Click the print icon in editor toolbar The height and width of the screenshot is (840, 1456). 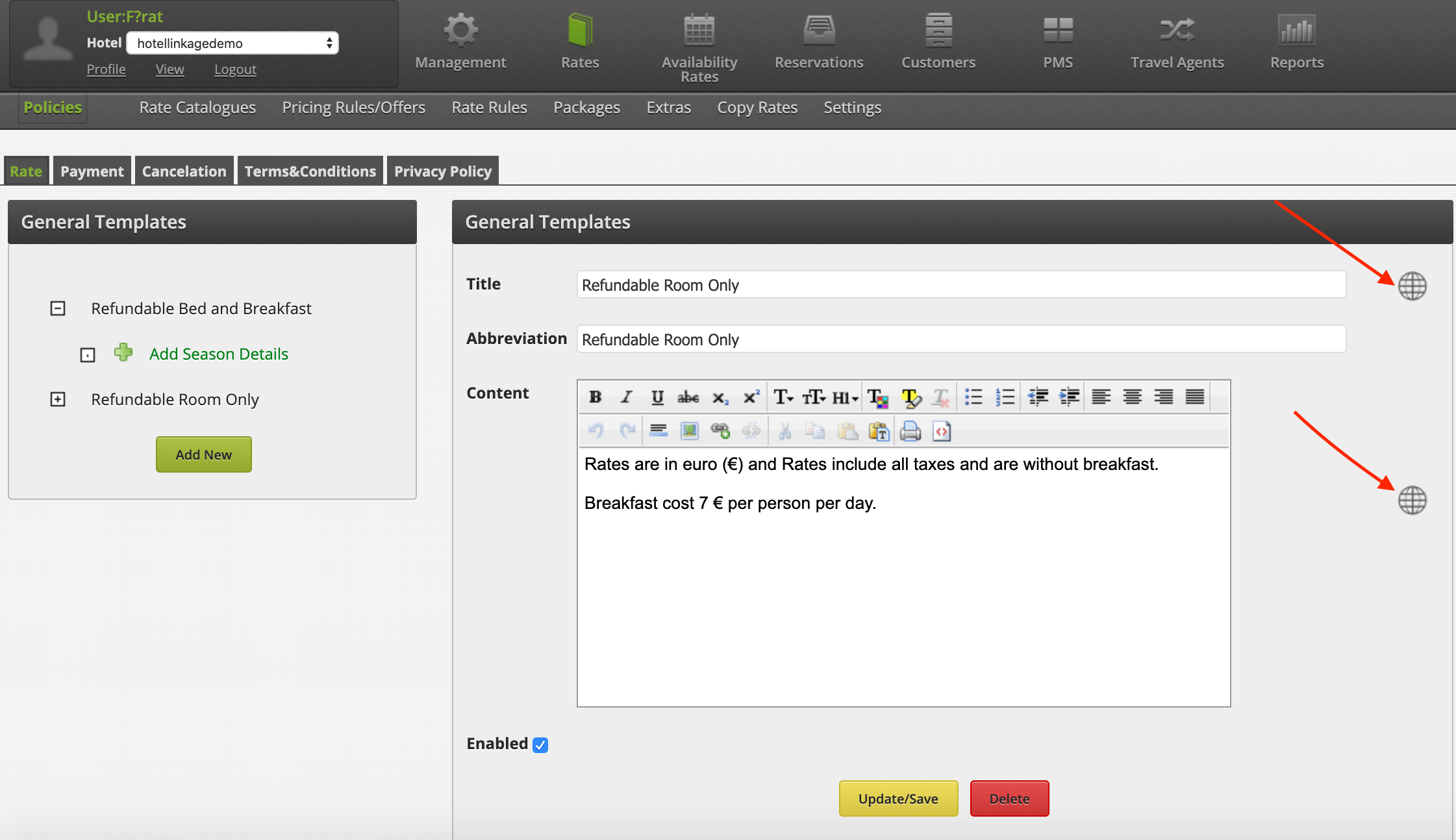[910, 431]
